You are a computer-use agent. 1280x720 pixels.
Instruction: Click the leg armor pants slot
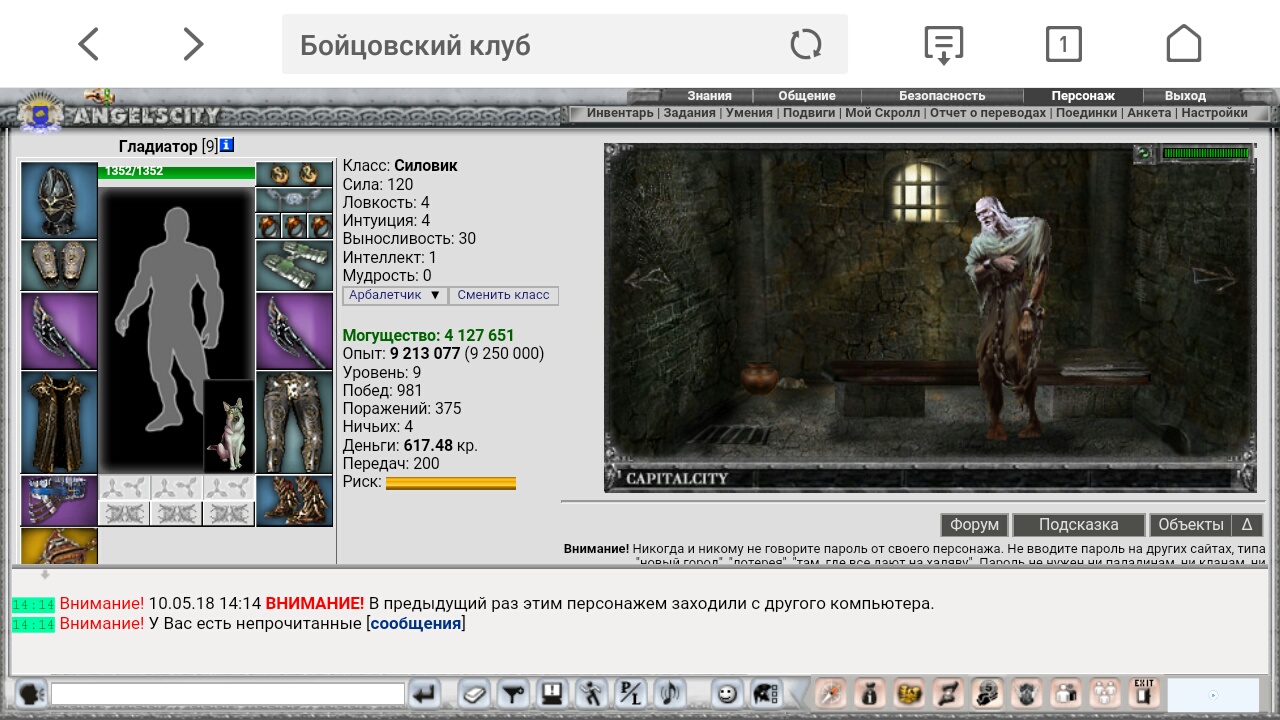click(x=294, y=422)
